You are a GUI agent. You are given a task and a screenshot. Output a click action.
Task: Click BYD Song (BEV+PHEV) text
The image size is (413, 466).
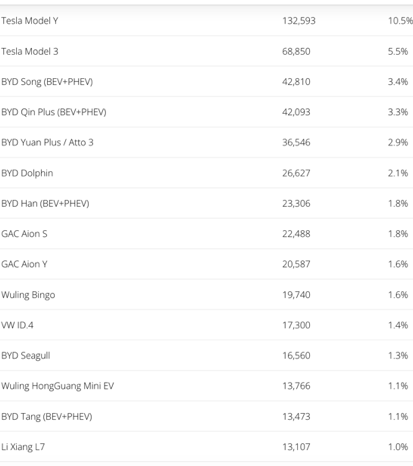(47, 82)
